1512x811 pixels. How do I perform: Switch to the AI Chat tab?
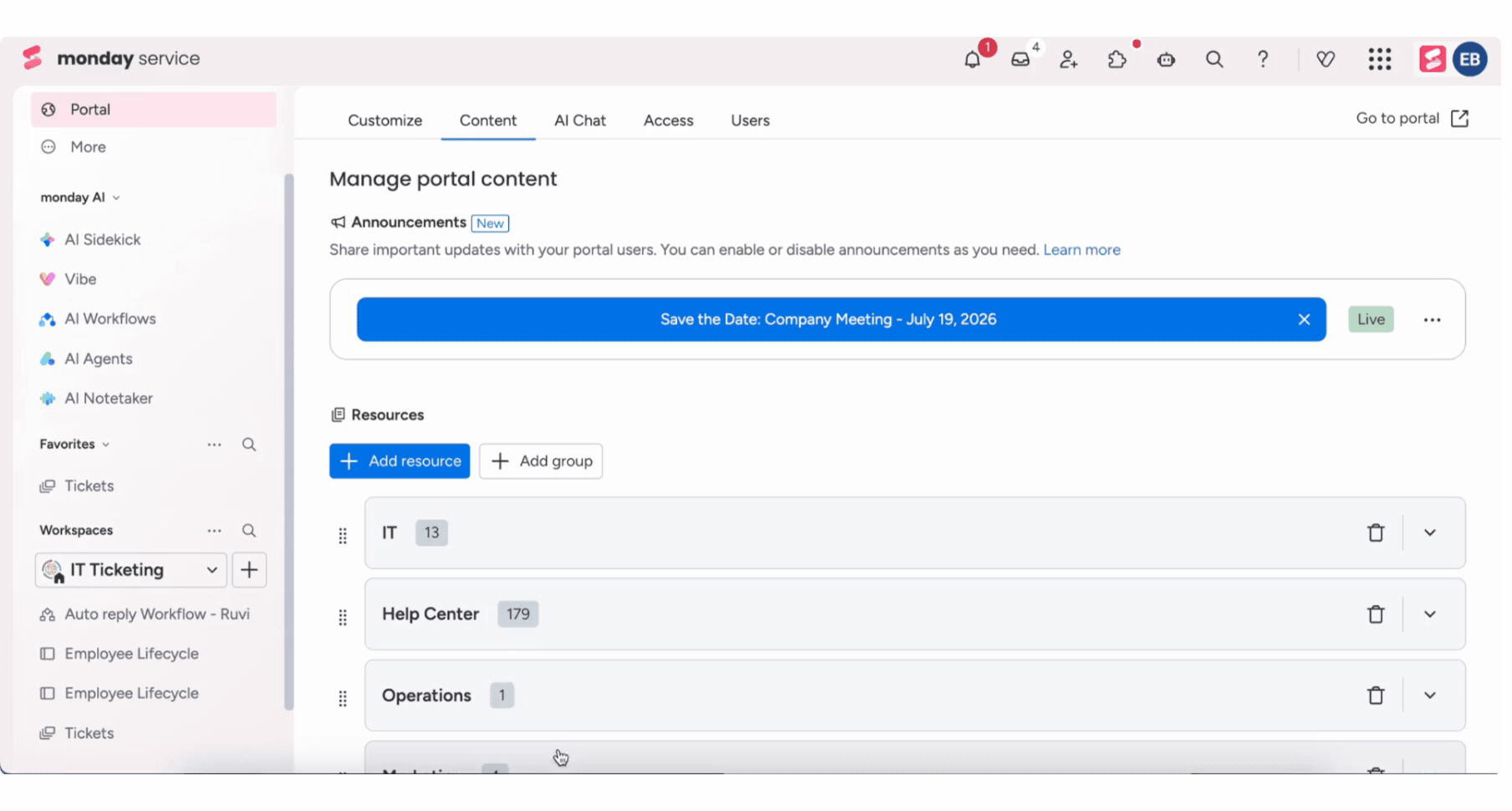[x=580, y=120]
